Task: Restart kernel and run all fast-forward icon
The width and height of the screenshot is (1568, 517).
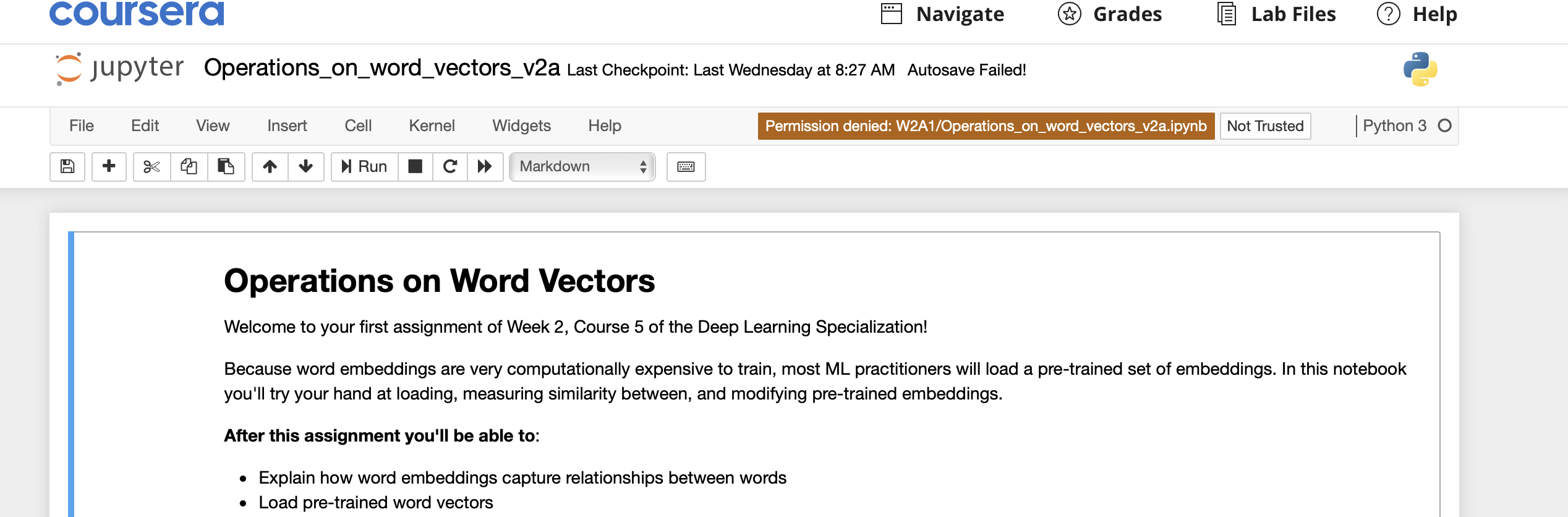Action: click(485, 166)
